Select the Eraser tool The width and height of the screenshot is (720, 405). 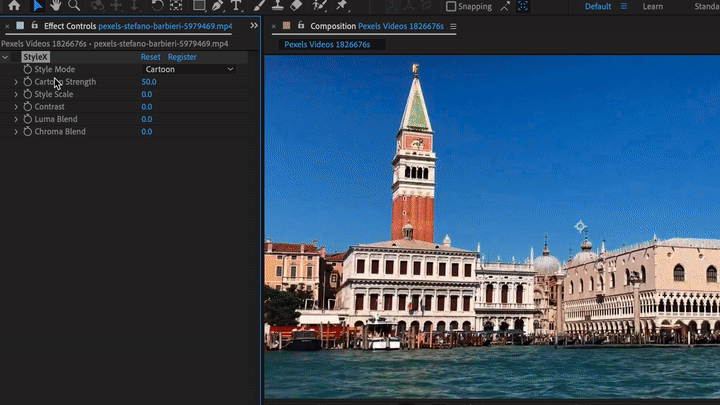point(296,6)
